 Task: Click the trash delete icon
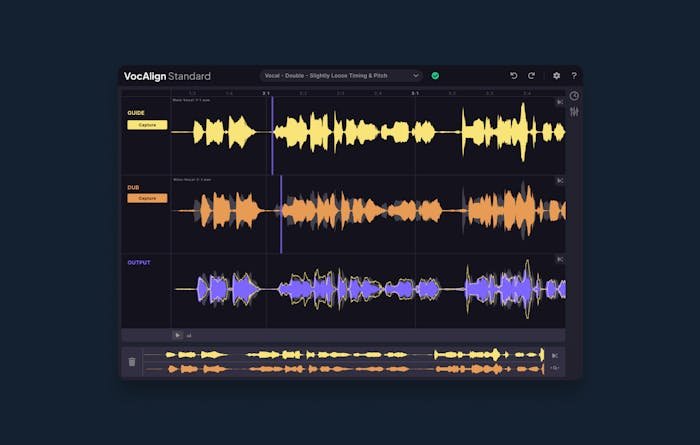pyautogui.click(x=132, y=362)
